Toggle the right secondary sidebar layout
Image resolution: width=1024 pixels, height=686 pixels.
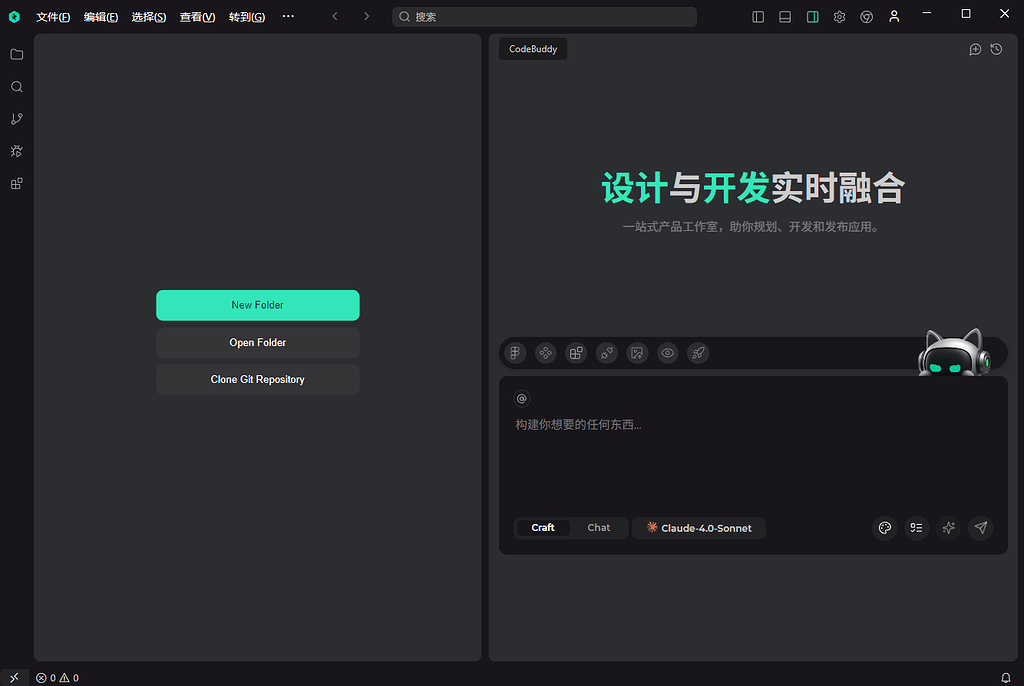[x=813, y=17]
